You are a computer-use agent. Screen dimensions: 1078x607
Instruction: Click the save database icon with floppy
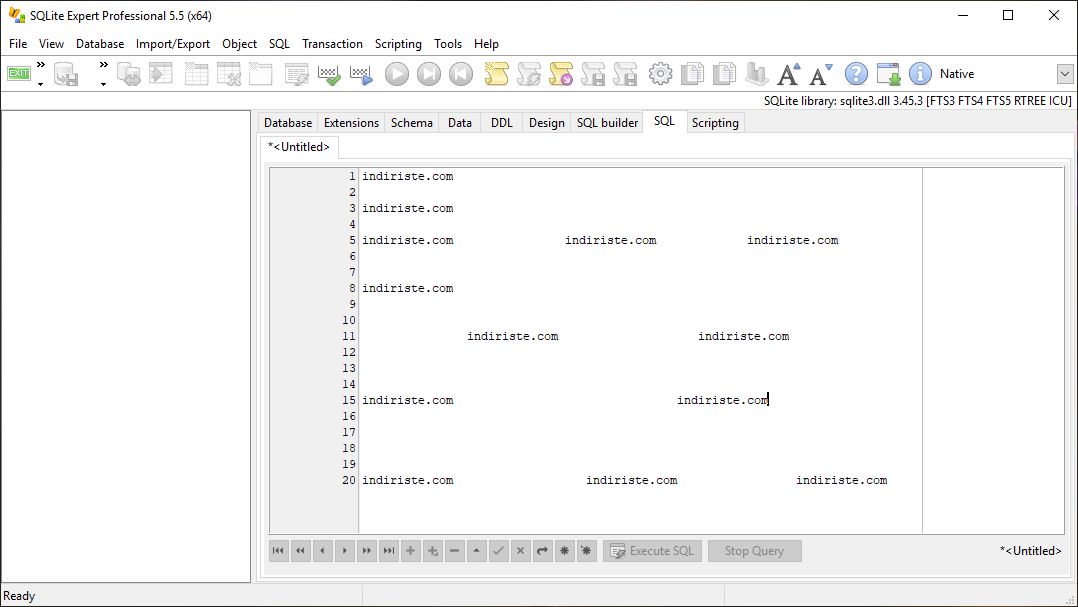pyautogui.click(x=66, y=74)
